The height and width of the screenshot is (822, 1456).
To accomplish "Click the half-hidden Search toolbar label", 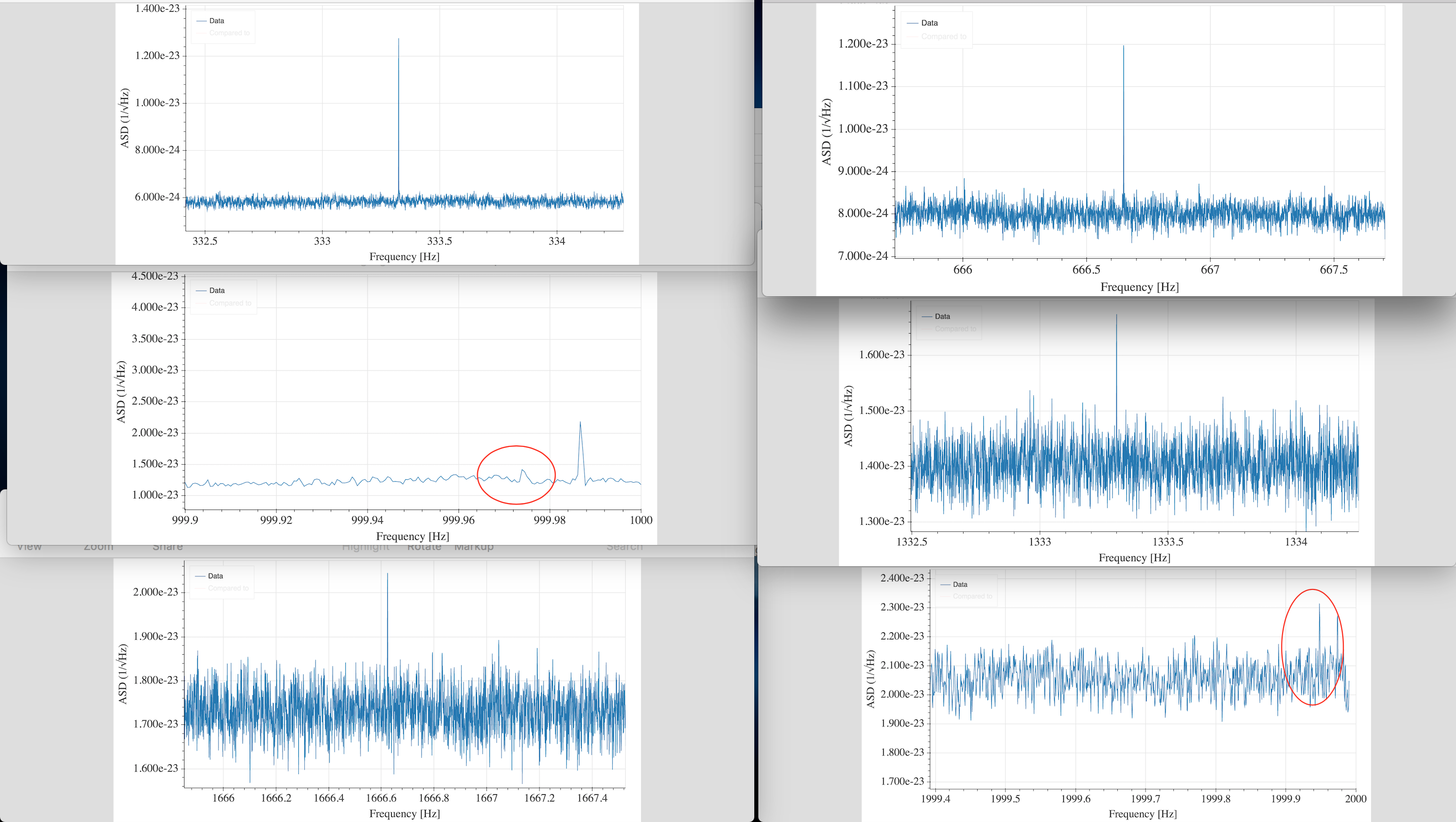I will (624, 546).
